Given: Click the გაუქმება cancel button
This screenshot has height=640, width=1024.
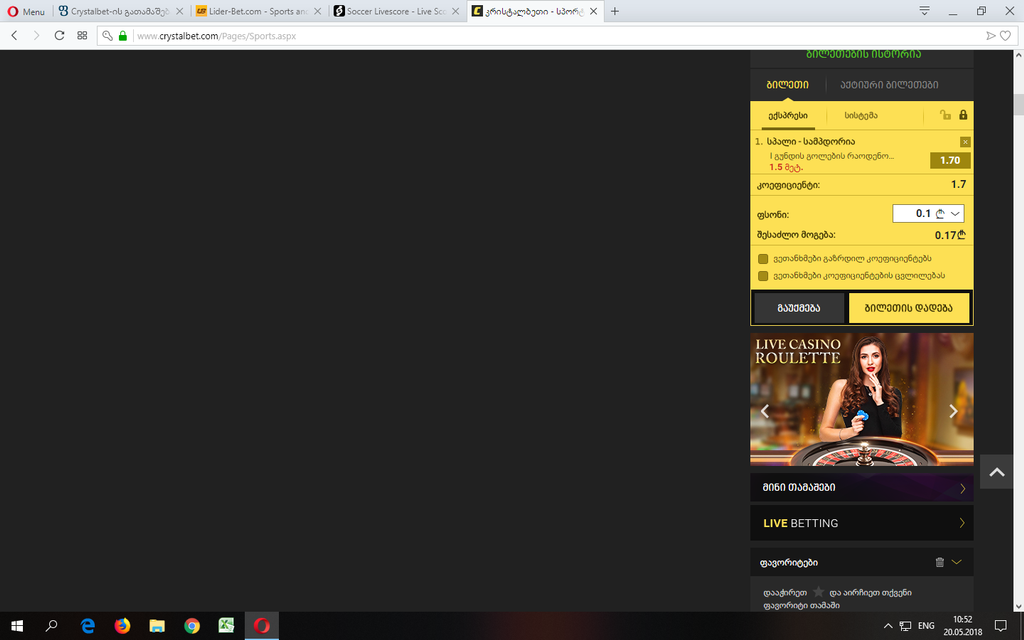Looking at the screenshot, I should [799, 308].
